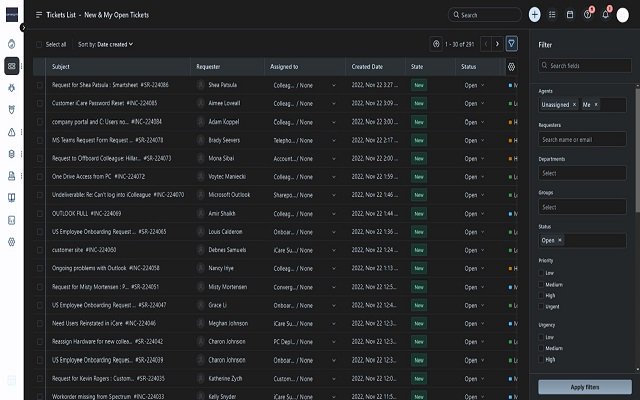The width and height of the screenshot is (640, 400).
Task: Open the reports icon in sidebar
Action: point(11,220)
